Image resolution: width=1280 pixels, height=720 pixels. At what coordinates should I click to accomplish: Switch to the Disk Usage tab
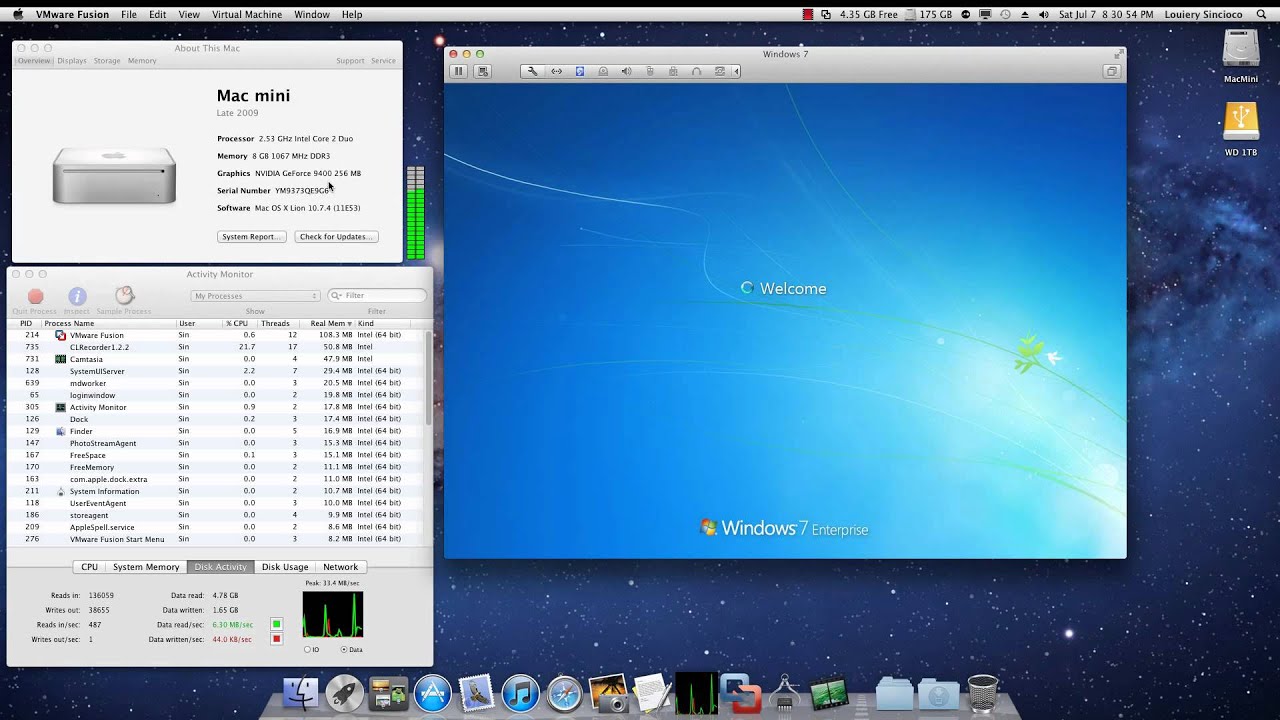[285, 567]
